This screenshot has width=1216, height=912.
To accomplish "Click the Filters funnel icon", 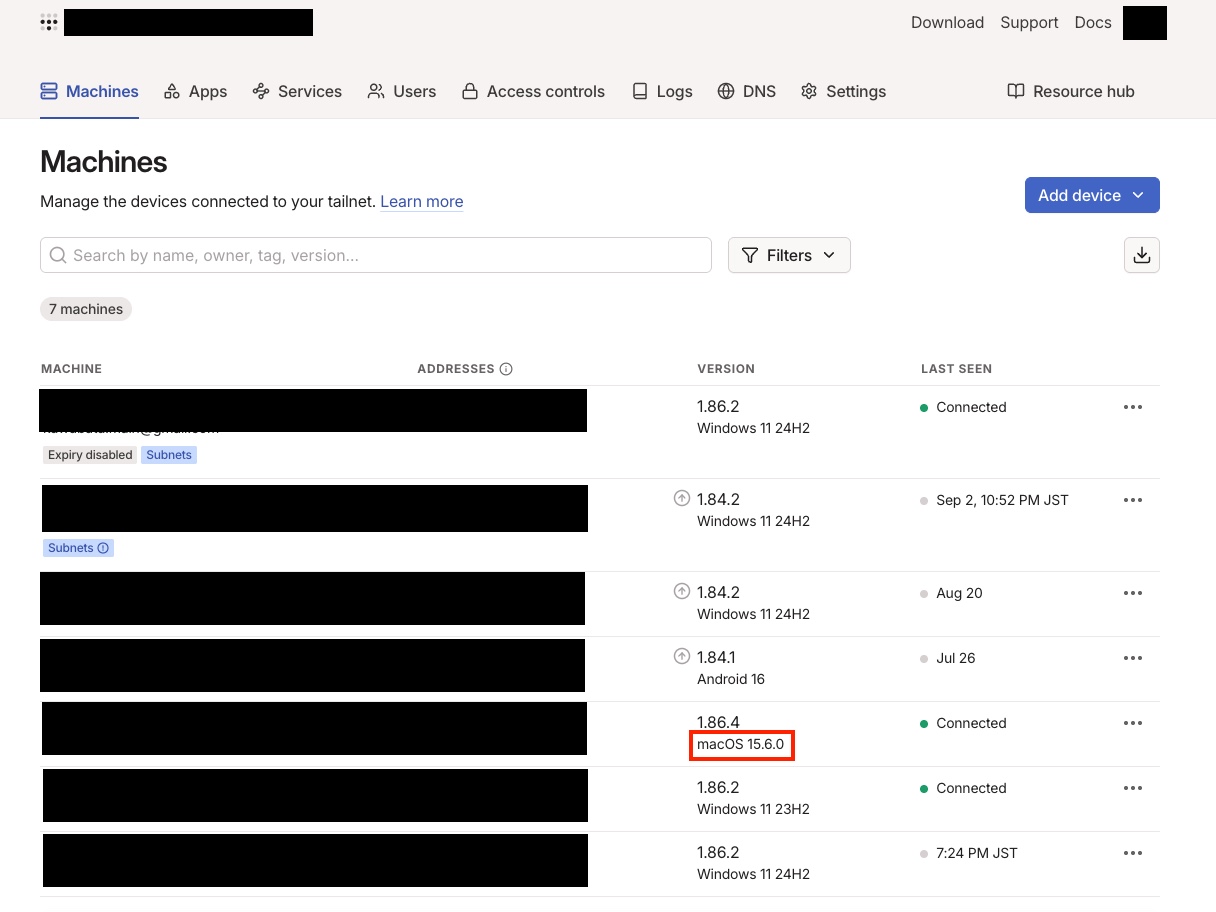I will click(x=750, y=255).
